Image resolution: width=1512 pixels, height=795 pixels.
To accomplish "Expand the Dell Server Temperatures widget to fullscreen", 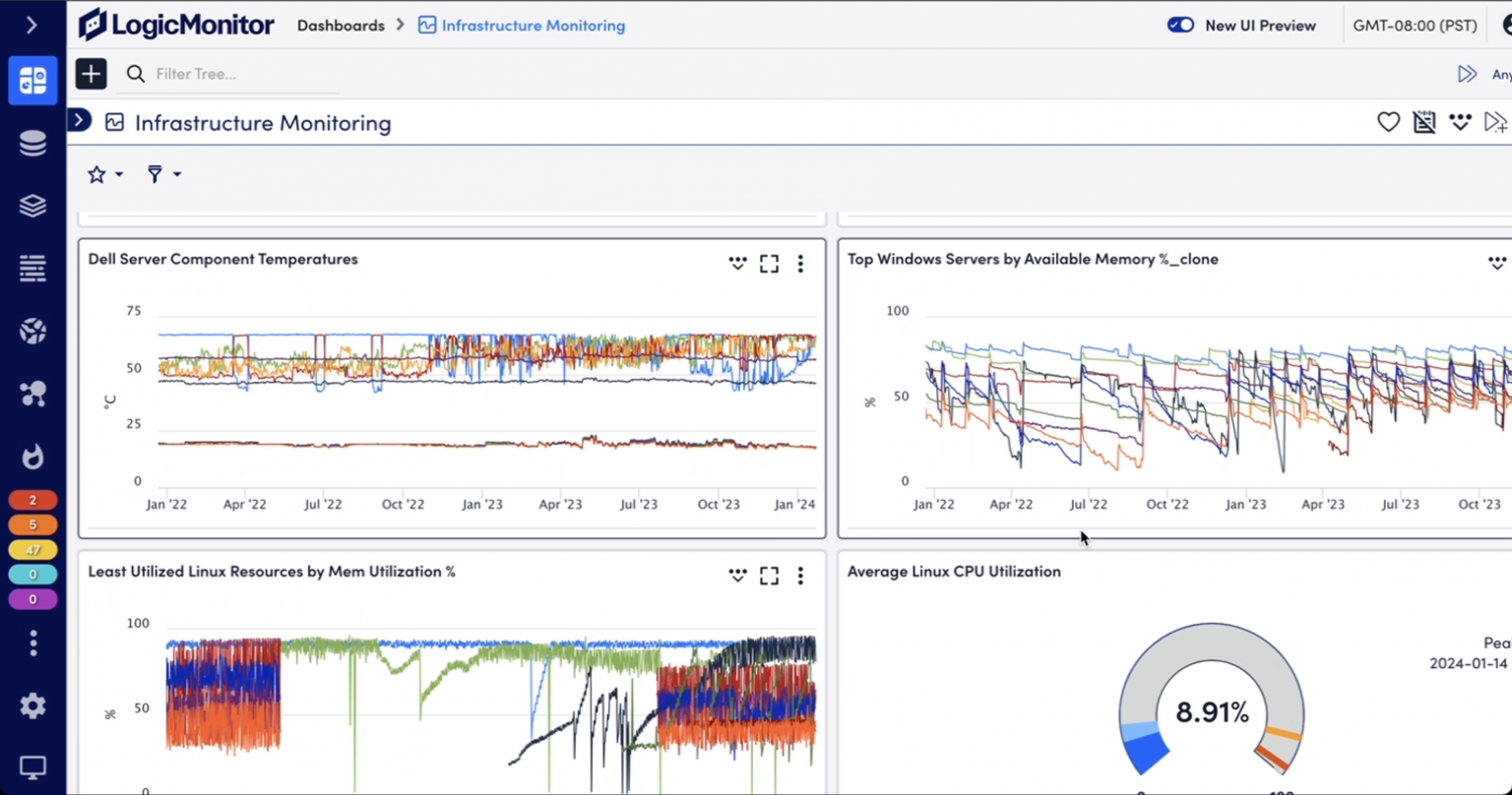I will [769, 264].
